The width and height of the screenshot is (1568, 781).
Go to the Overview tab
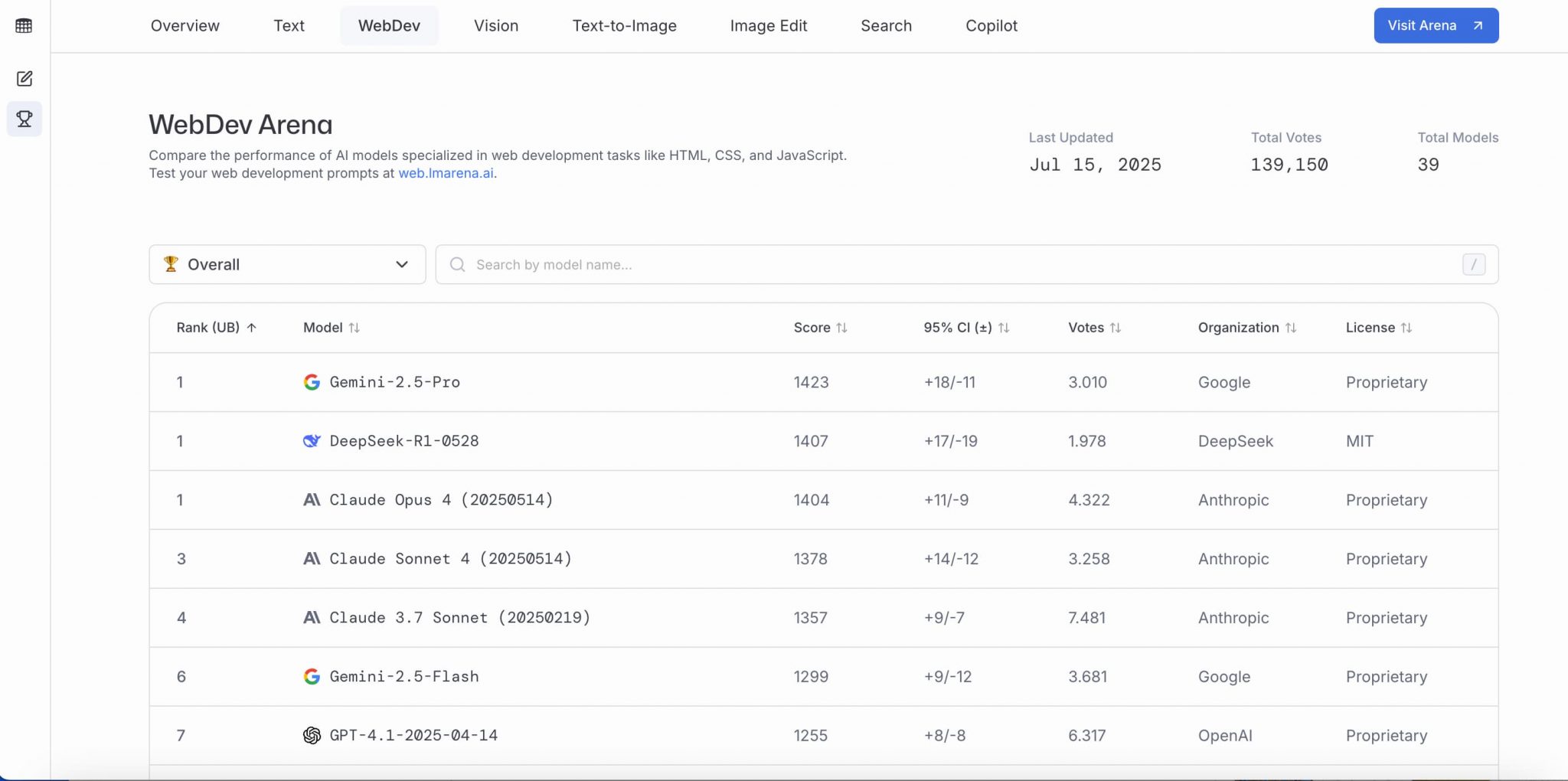pos(185,26)
